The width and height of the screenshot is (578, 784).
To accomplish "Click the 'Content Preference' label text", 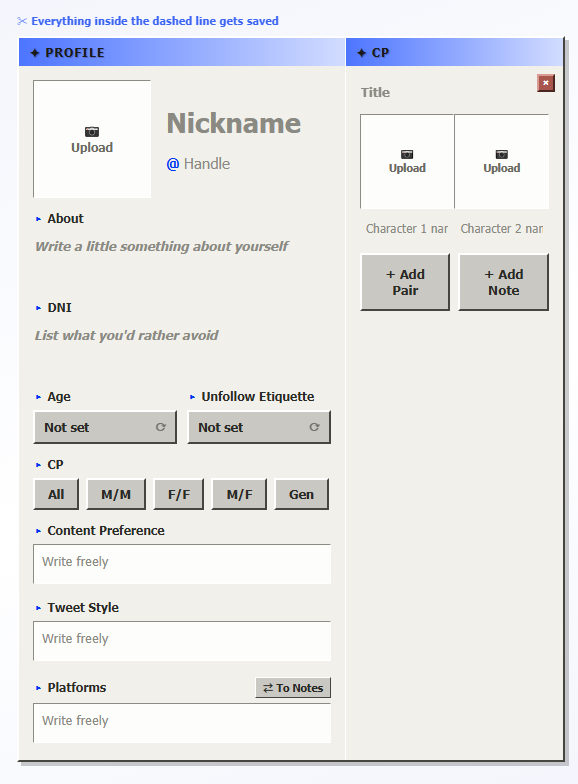I will coord(106,530).
